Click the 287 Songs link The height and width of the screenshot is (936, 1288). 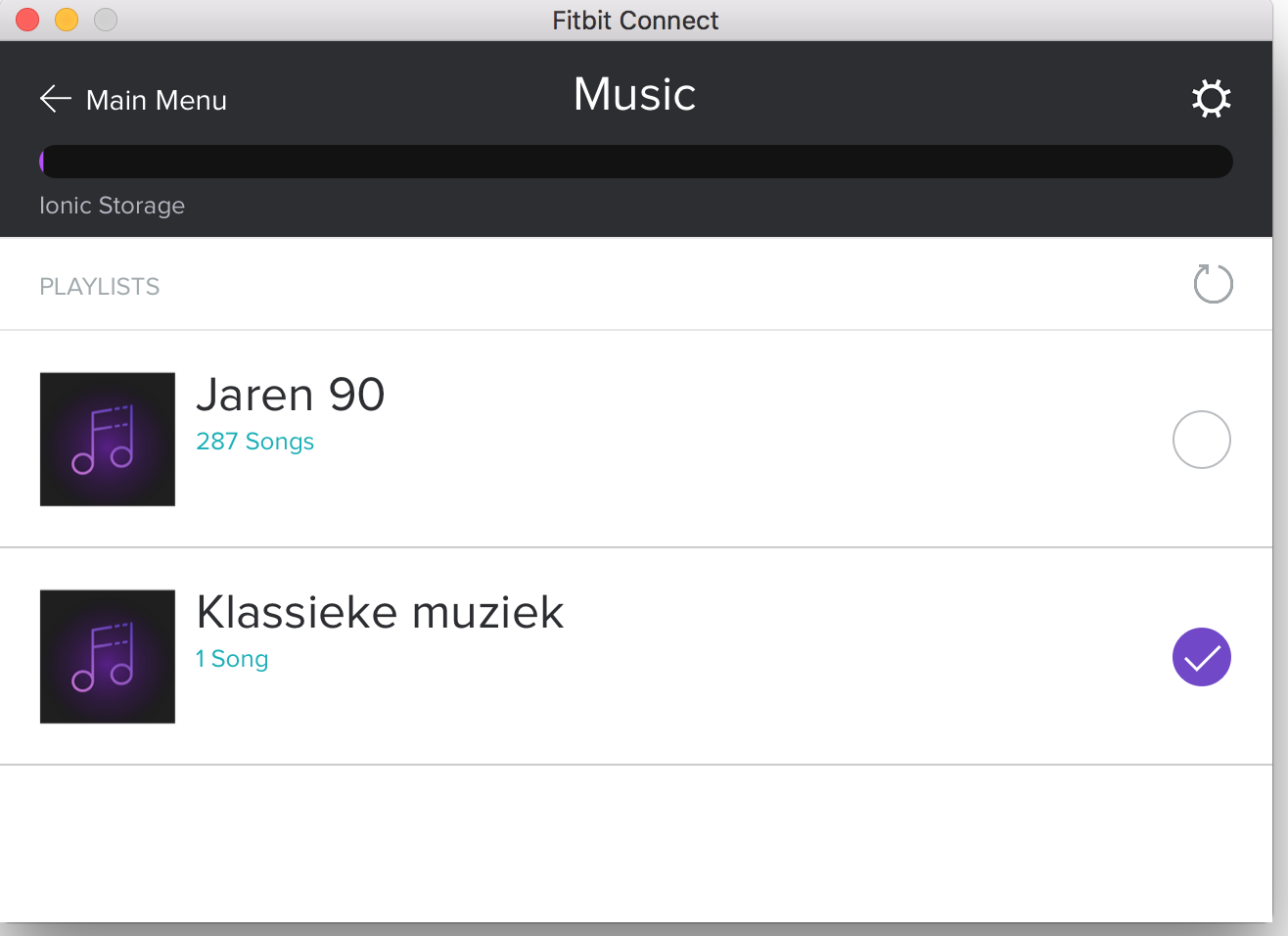pos(254,442)
